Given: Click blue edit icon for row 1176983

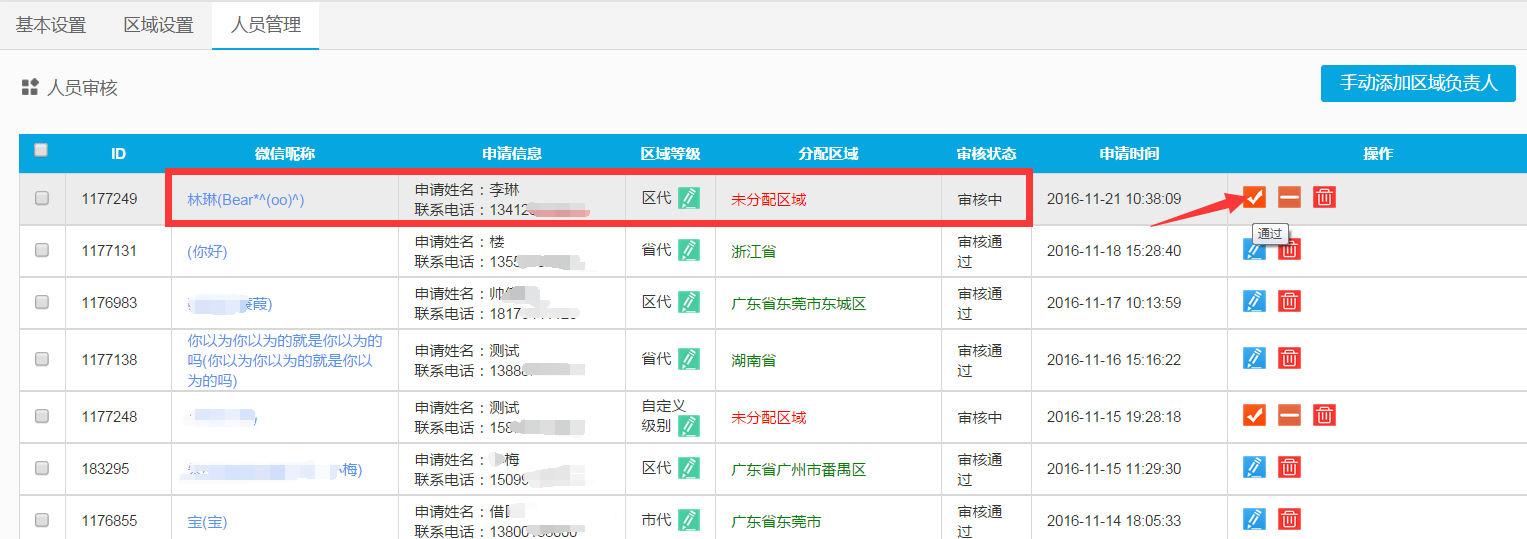Looking at the screenshot, I should pos(1254,301).
